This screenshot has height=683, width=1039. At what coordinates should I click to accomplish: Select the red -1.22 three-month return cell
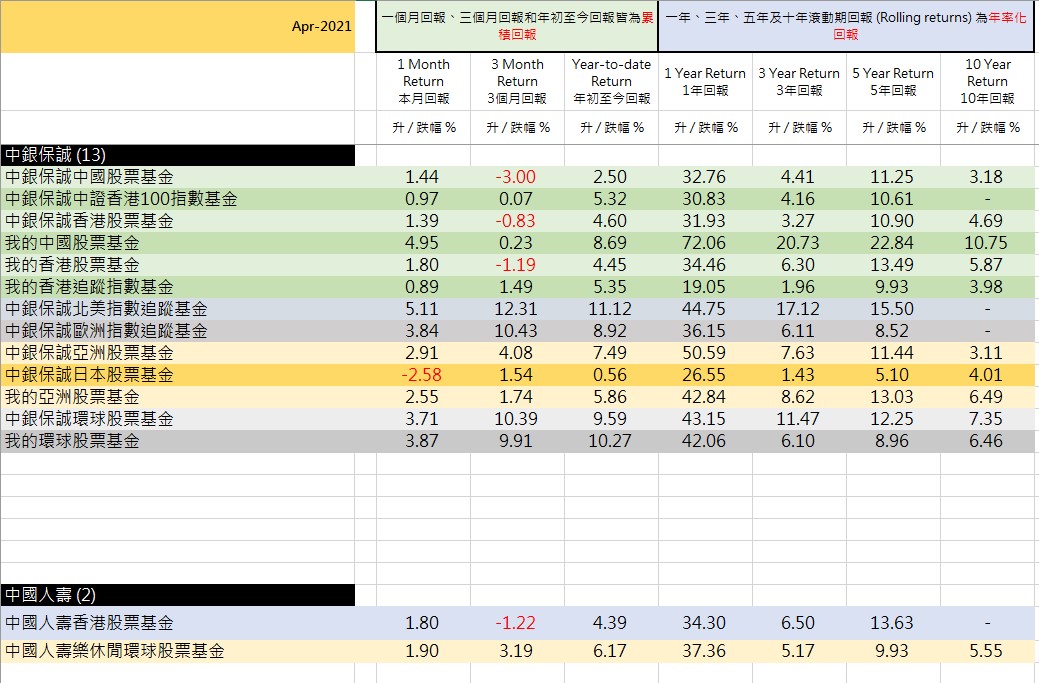516,623
